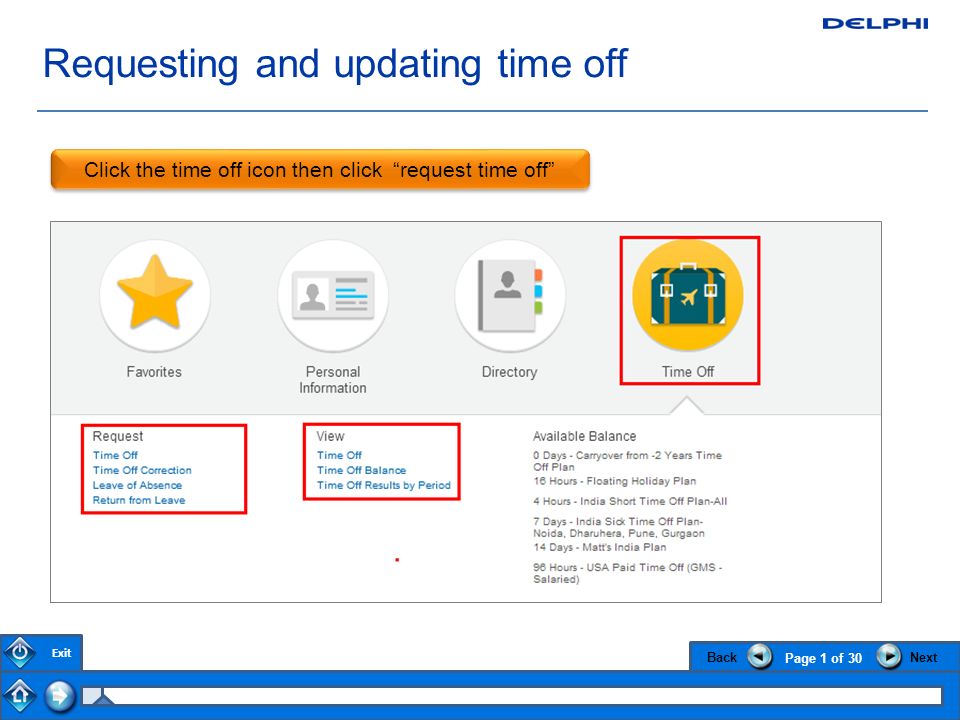Click the forward arrow icon beside home

59,696
